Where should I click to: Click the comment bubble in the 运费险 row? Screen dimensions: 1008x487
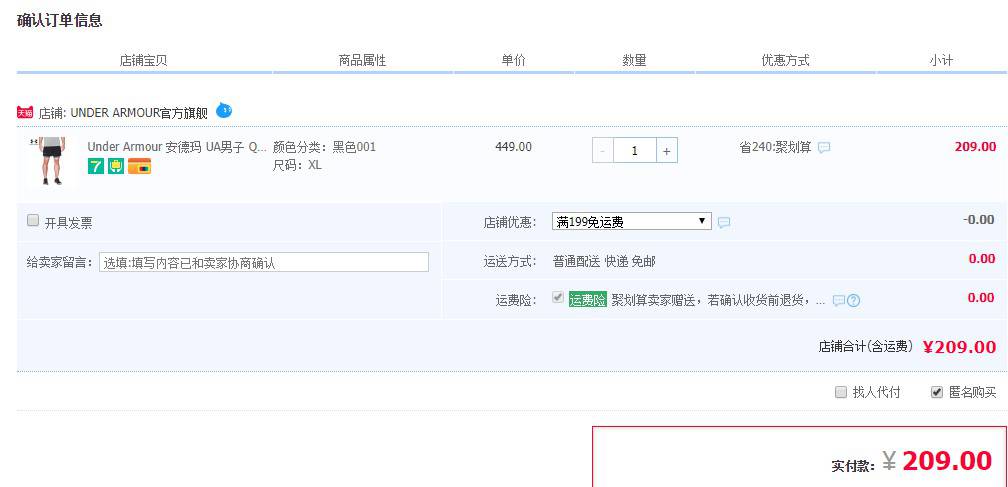coord(838,301)
